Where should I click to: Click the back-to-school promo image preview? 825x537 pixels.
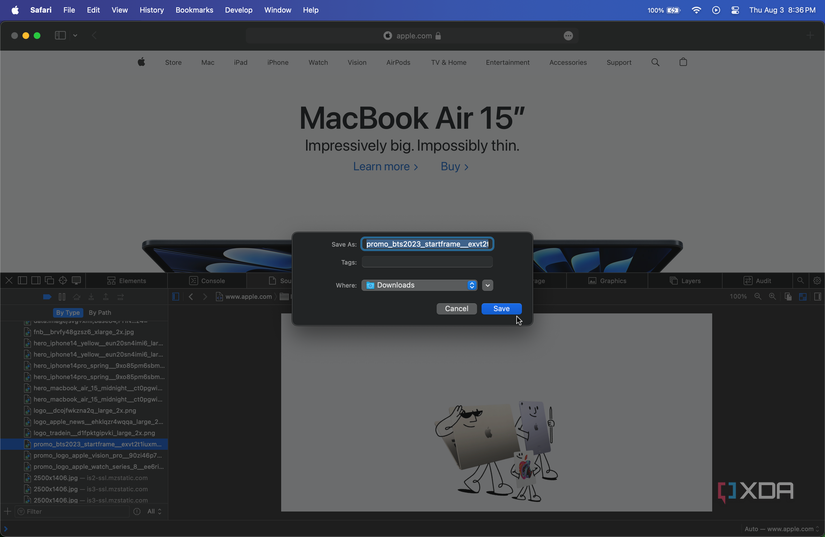point(496,412)
